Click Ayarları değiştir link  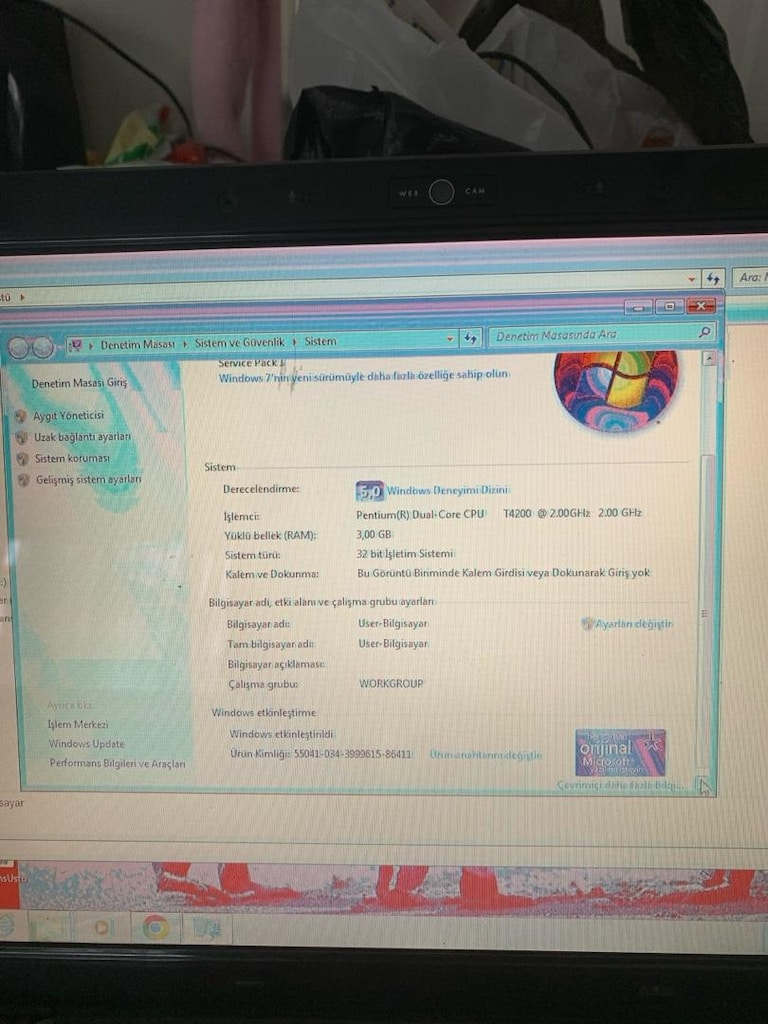pyautogui.click(x=633, y=624)
